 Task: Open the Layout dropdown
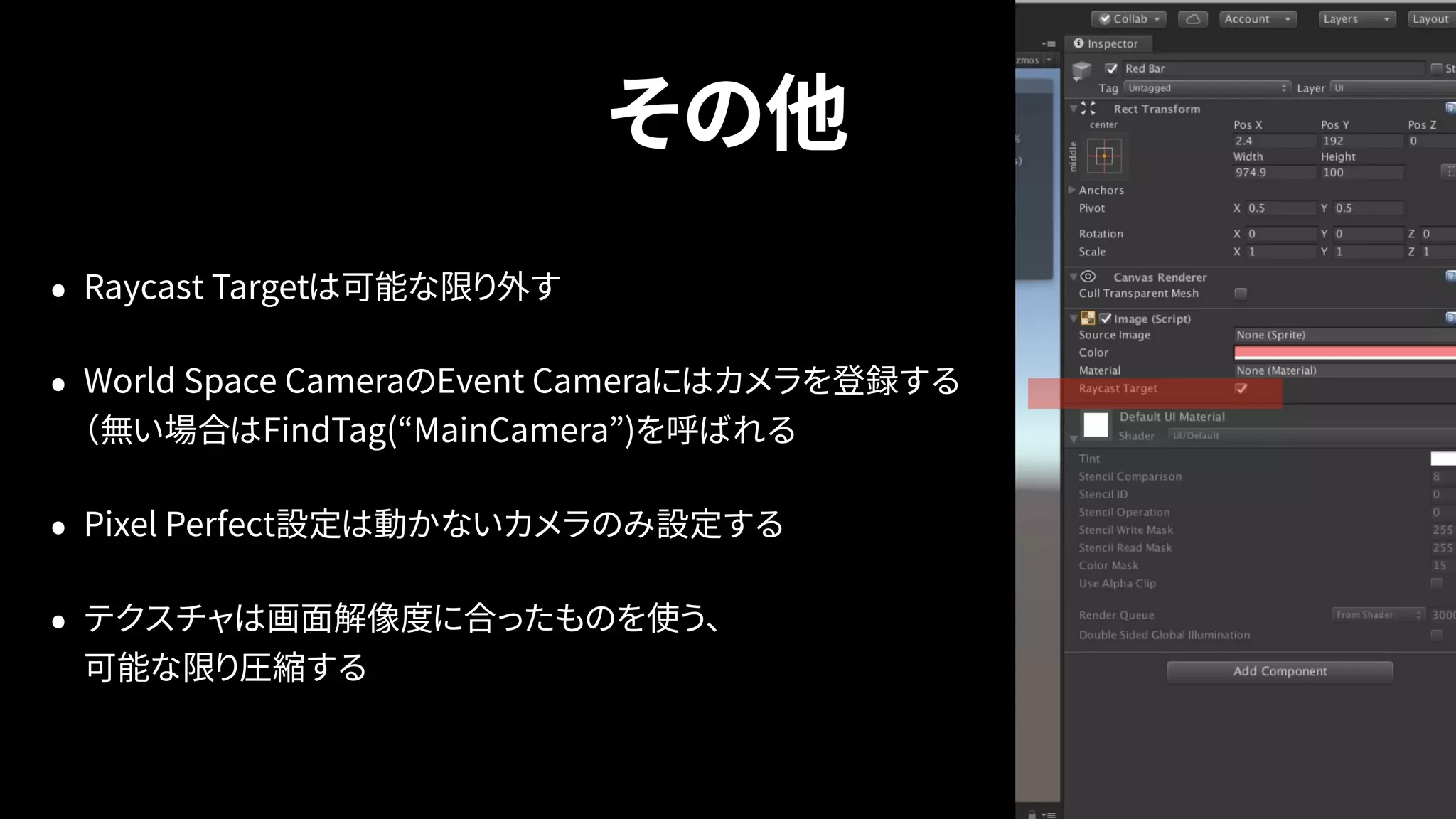(x=1432, y=19)
